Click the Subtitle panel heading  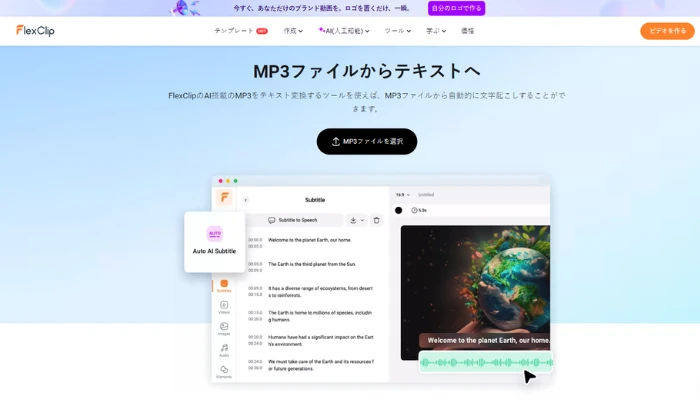(x=315, y=200)
